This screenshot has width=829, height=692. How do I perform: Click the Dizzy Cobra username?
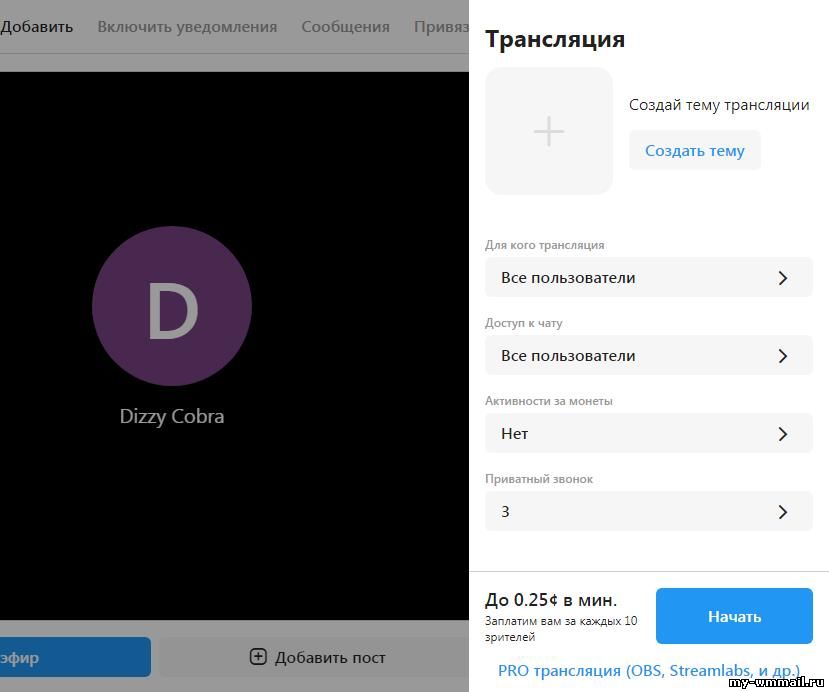click(172, 417)
